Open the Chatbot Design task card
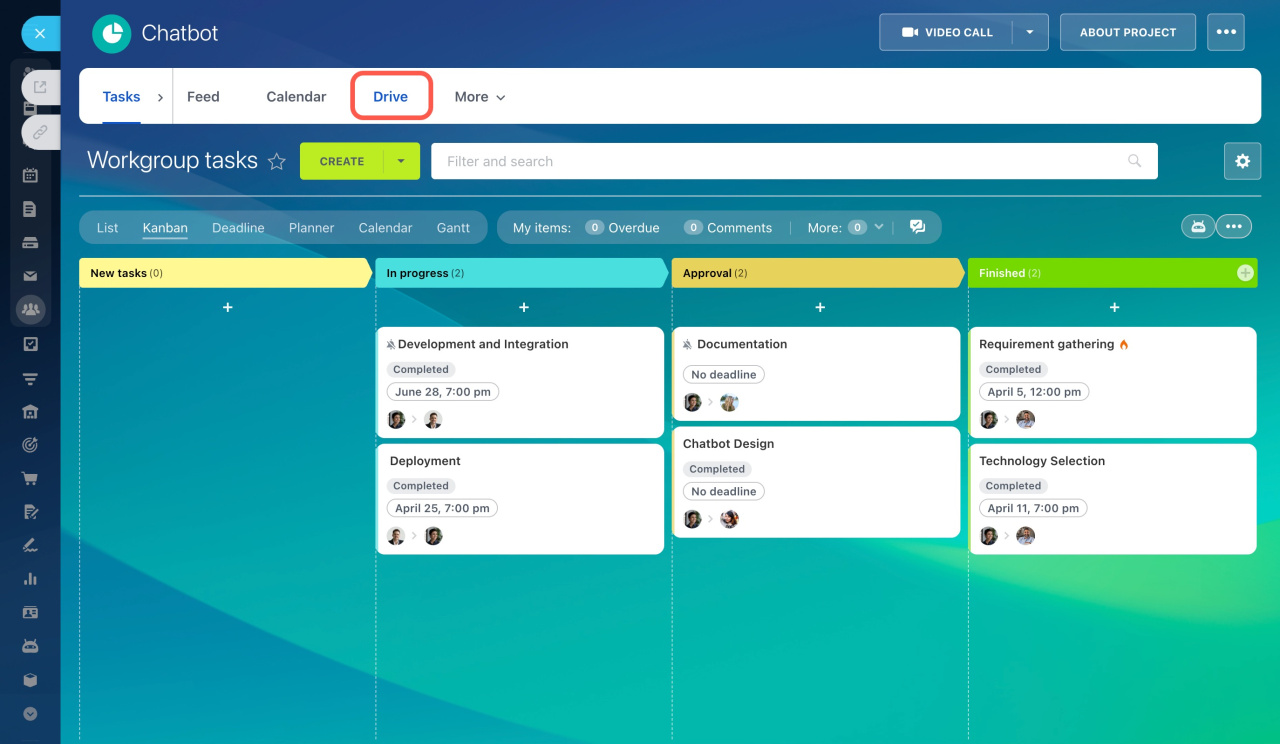The height and width of the screenshot is (744, 1280). pos(728,444)
